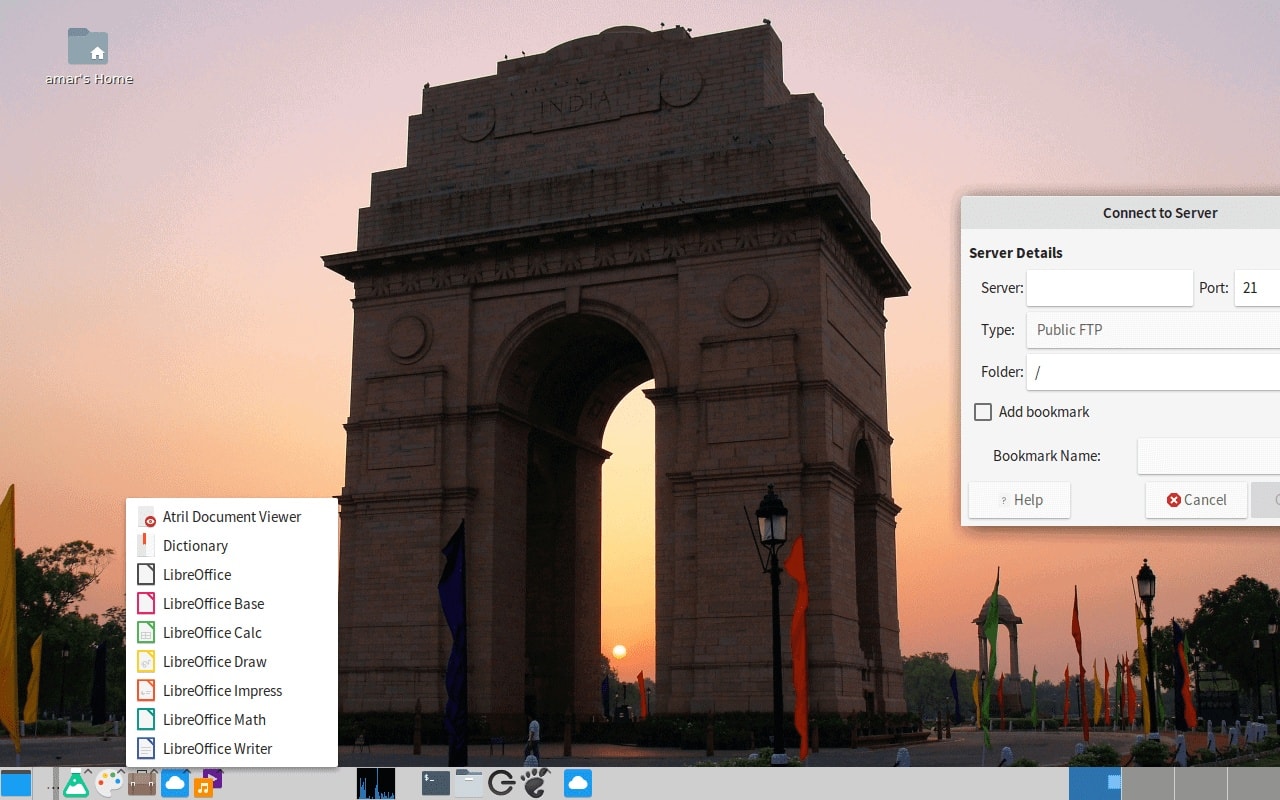Screen dimensions: 1280x800
Task: Start LibreOffice Impress
Action: [232, 691]
